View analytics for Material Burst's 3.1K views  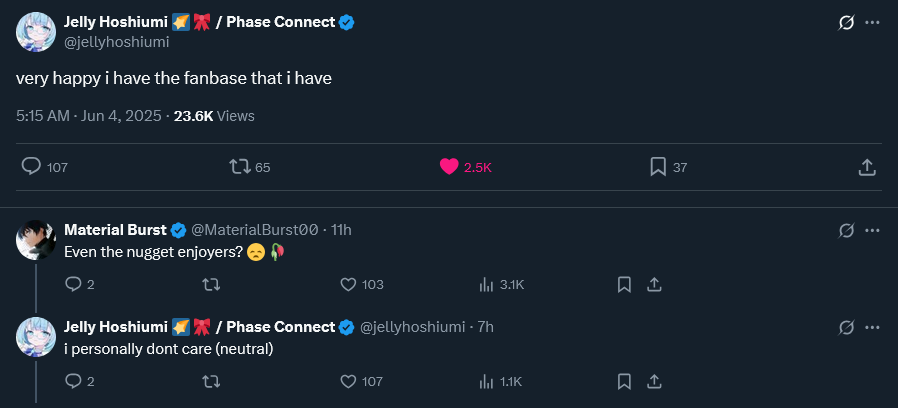point(487,284)
